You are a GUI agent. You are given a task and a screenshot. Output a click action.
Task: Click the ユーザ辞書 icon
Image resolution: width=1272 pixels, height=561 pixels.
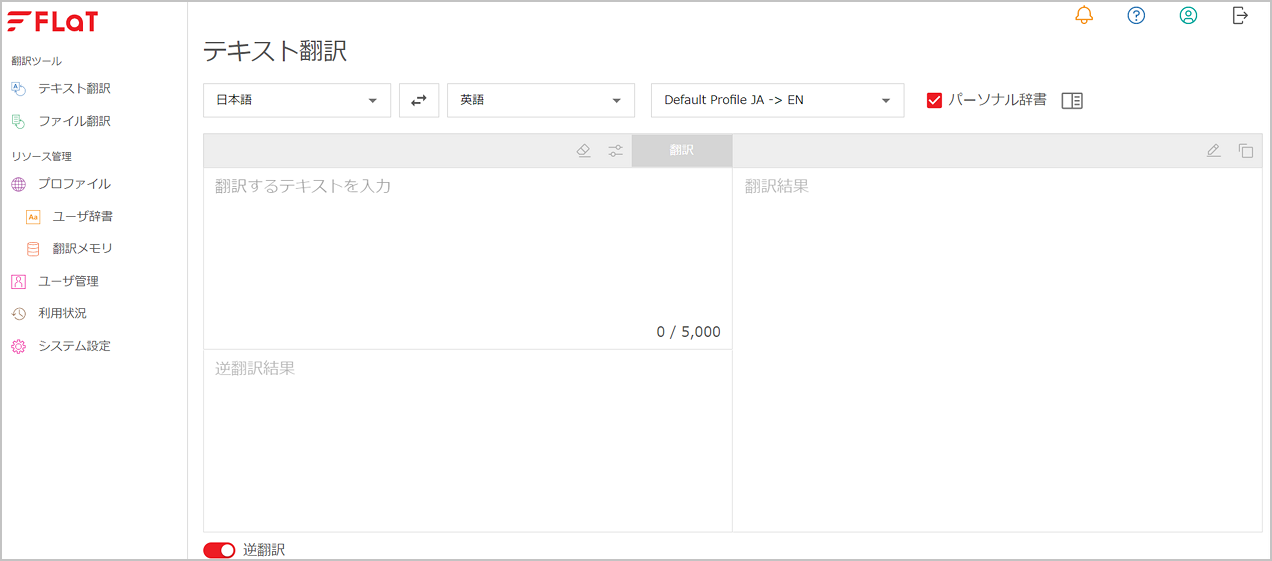(x=33, y=216)
